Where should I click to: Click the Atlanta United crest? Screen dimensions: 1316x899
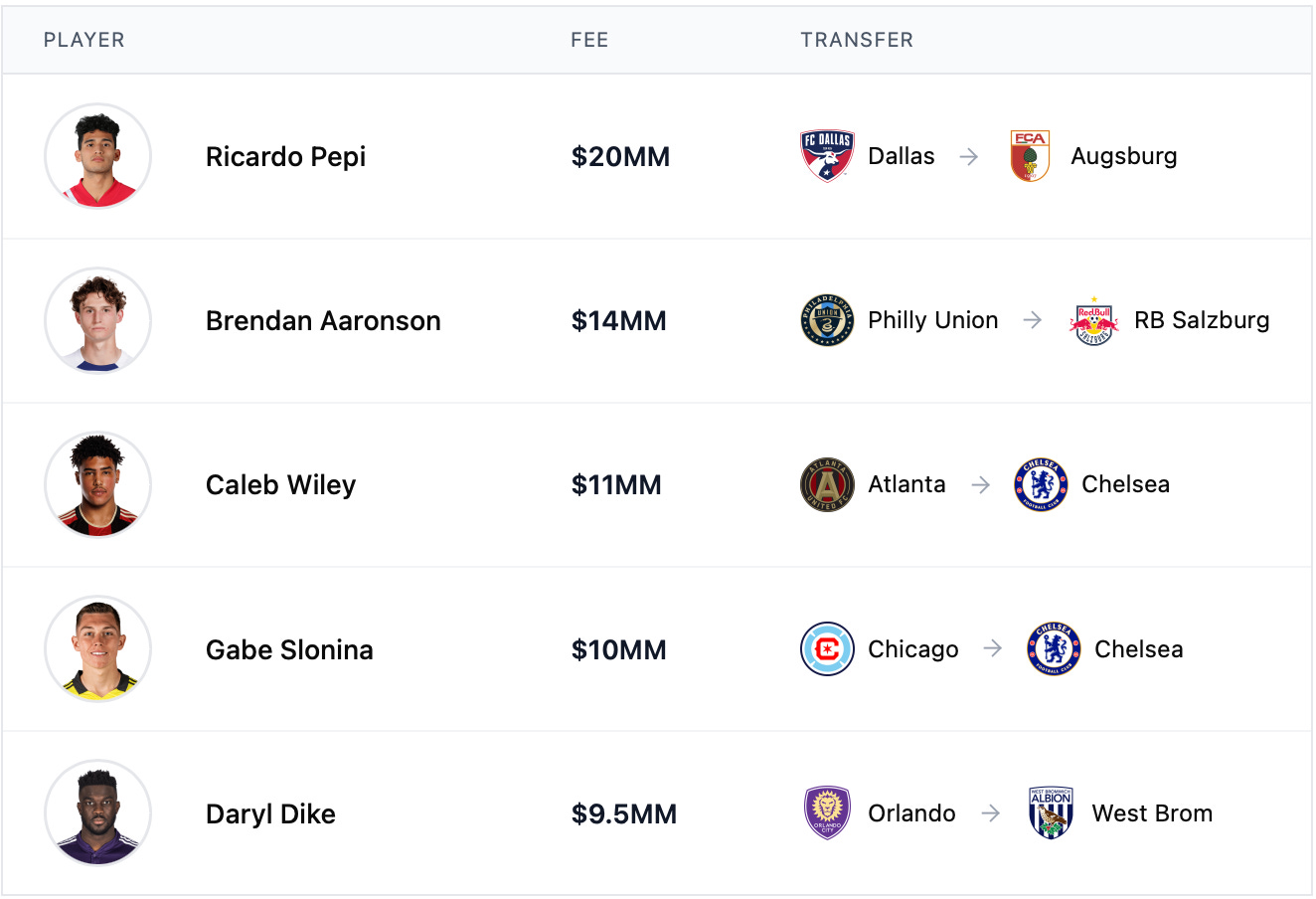pyautogui.click(x=827, y=484)
